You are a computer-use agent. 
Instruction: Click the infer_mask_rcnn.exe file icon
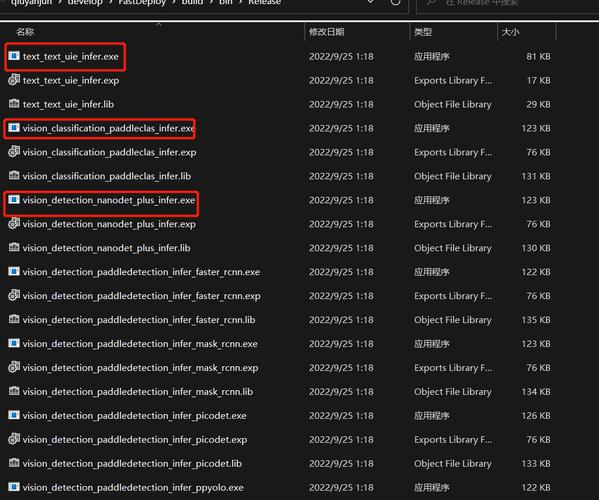pyautogui.click(x=14, y=343)
